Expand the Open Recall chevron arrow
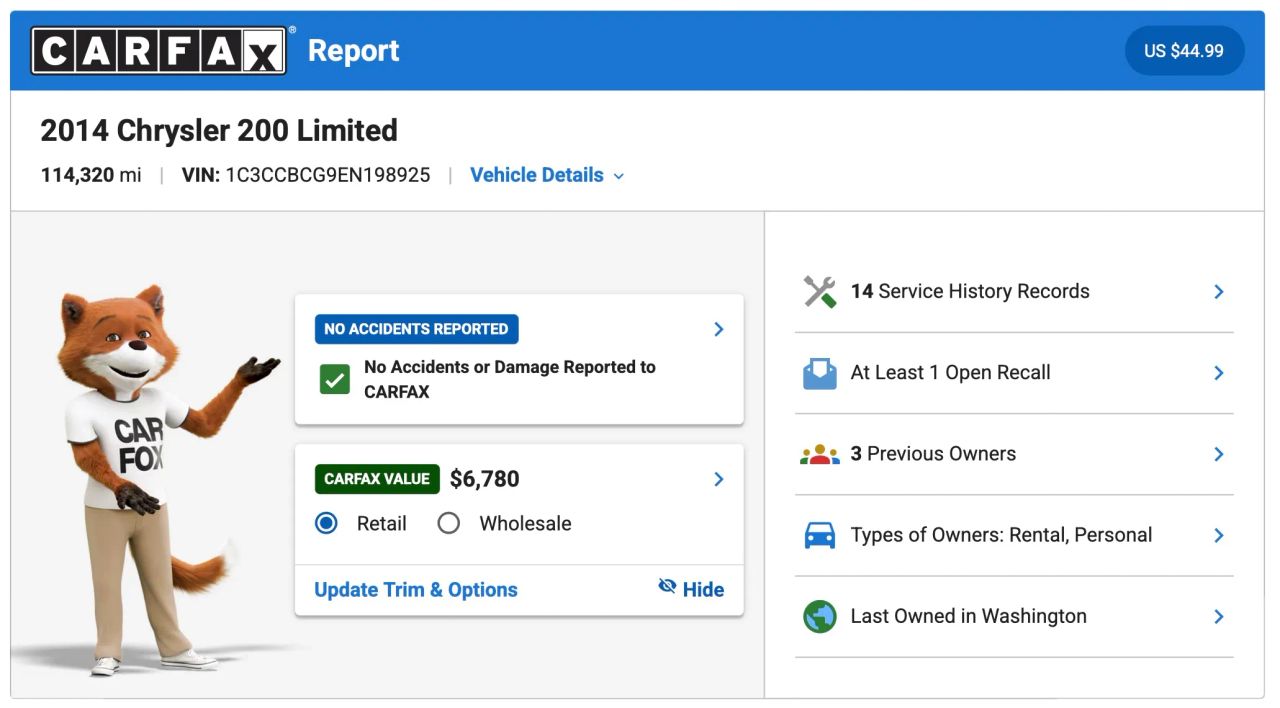 coord(1219,373)
